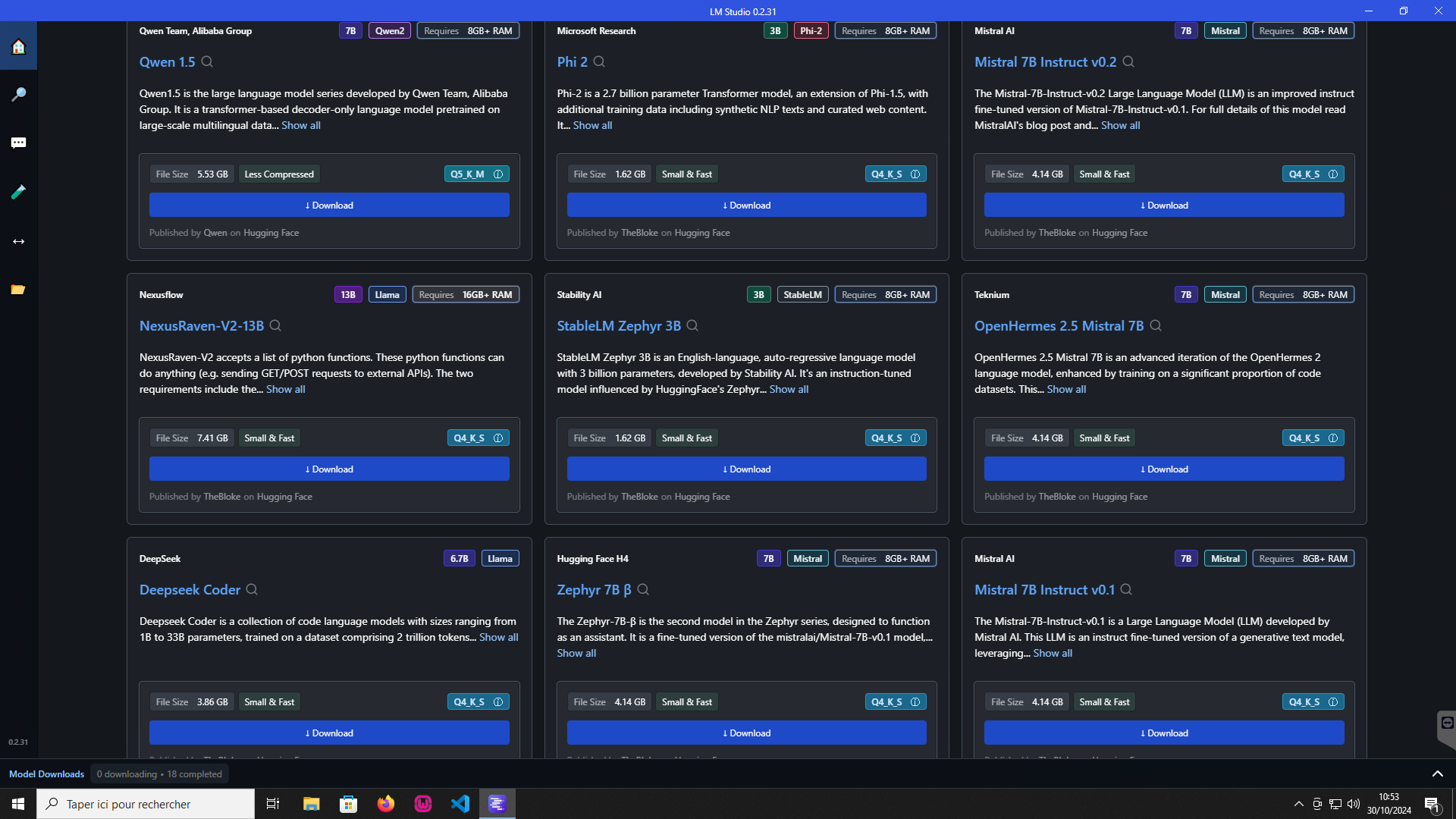This screenshot has width=1456, height=819.
Task: Click the Windows search box
Action: pos(146,804)
